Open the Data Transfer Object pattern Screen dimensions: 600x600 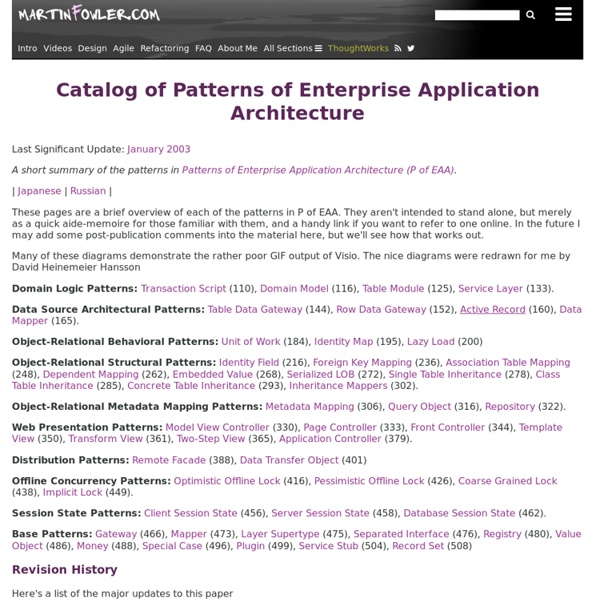(289, 460)
